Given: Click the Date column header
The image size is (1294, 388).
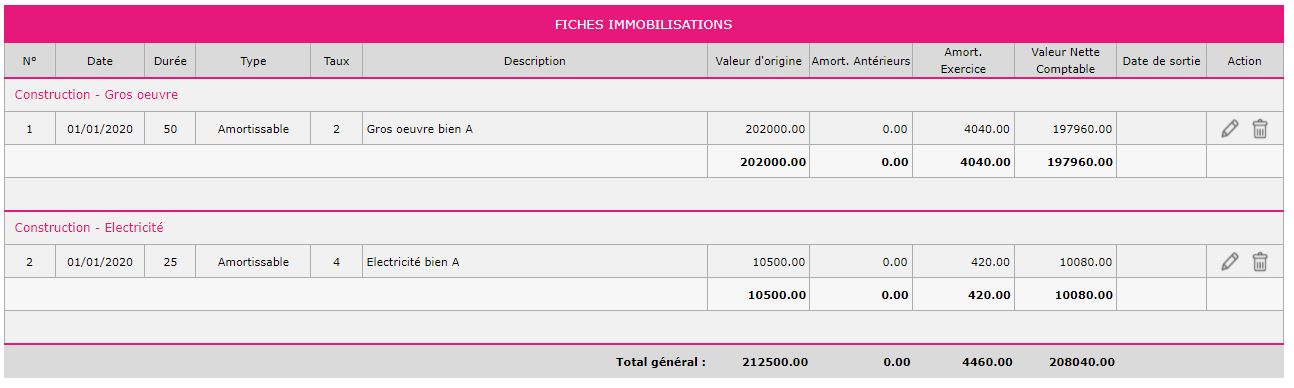Looking at the screenshot, I should tap(100, 61).
